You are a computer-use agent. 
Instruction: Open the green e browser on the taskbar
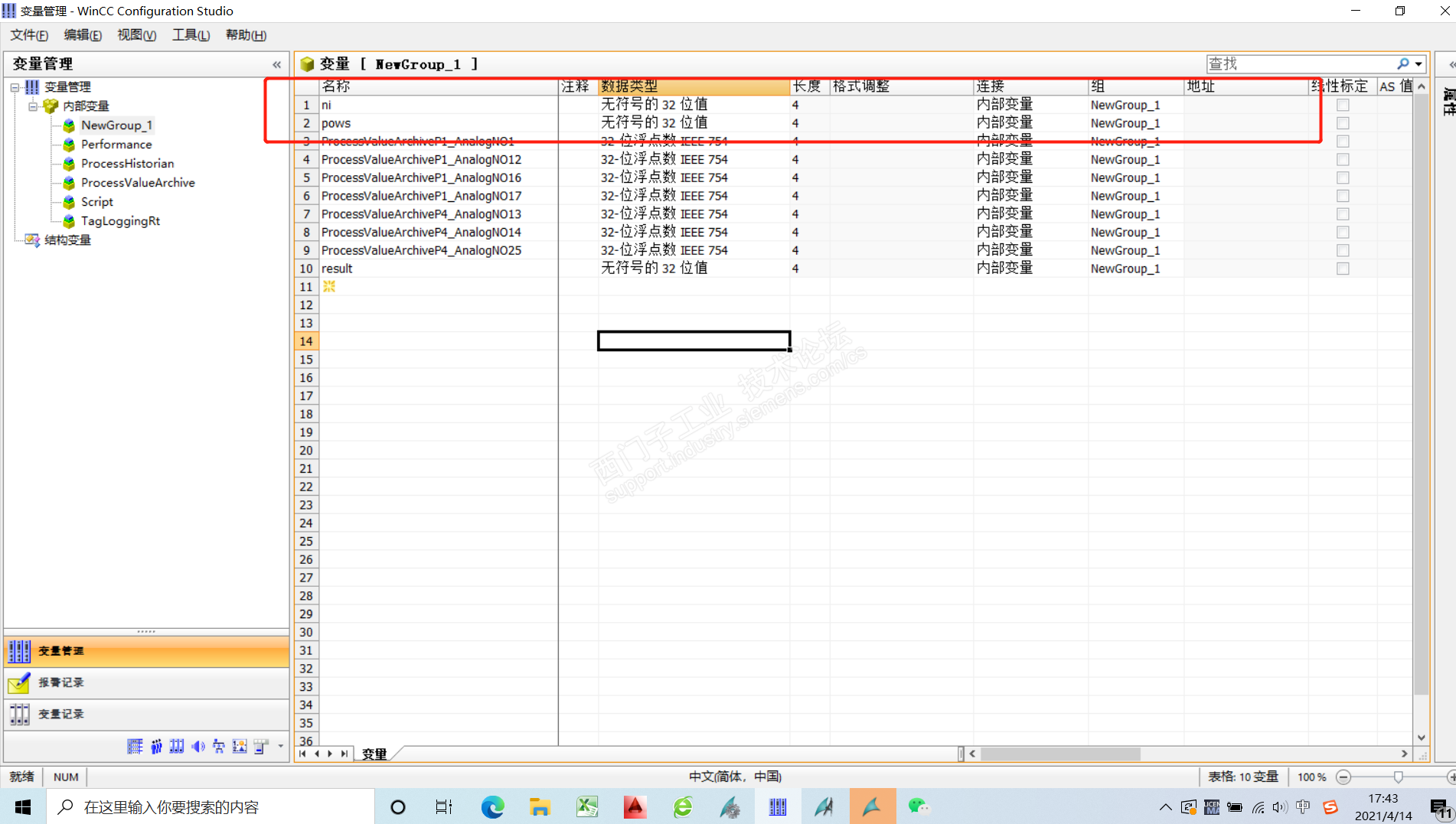click(x=683, y=807)
